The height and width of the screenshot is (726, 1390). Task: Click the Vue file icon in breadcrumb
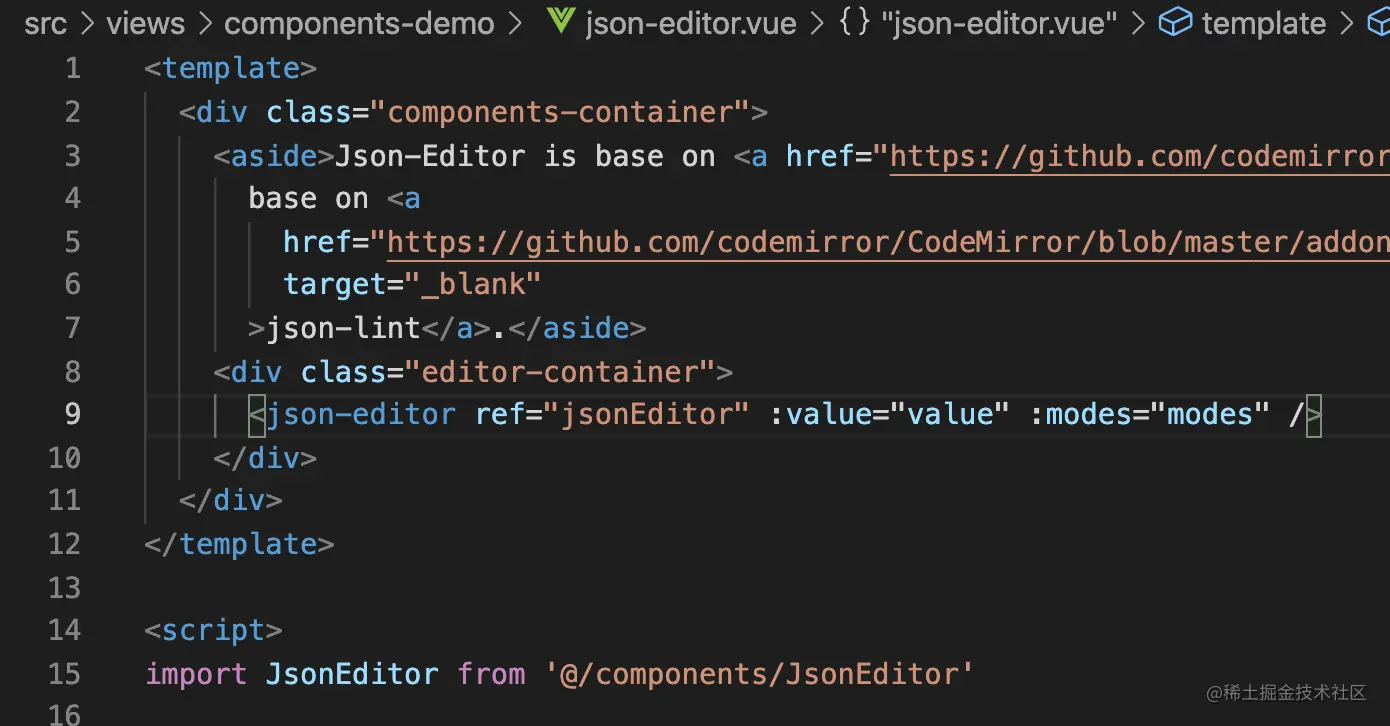(x=560, y=22)
